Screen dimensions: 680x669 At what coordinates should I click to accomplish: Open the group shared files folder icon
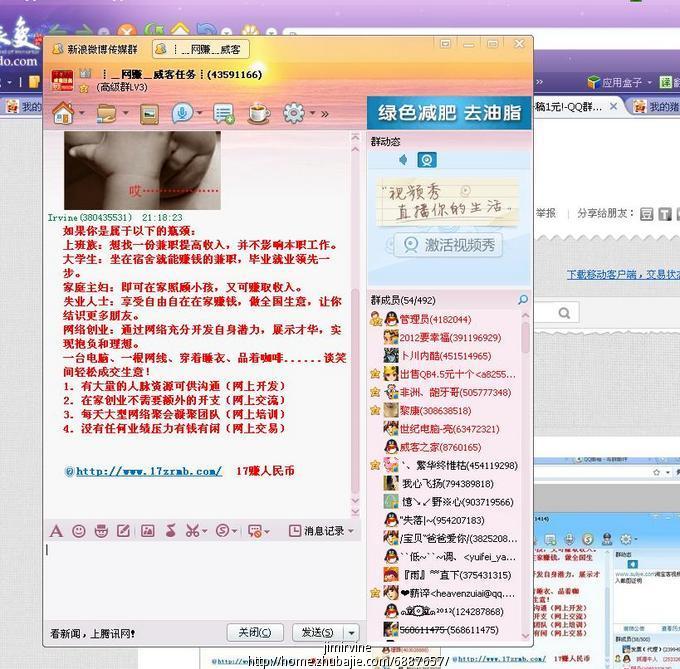pos(106,114)
